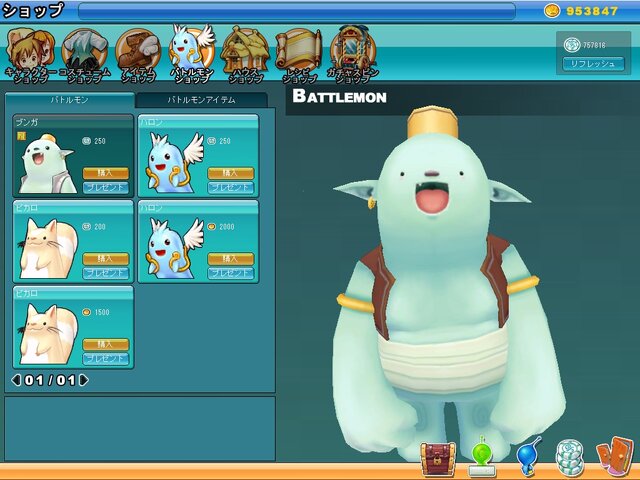
Task: Switch to the バトルモンアイテム tab
Action: pyautogui.click(x=201, y=101)
